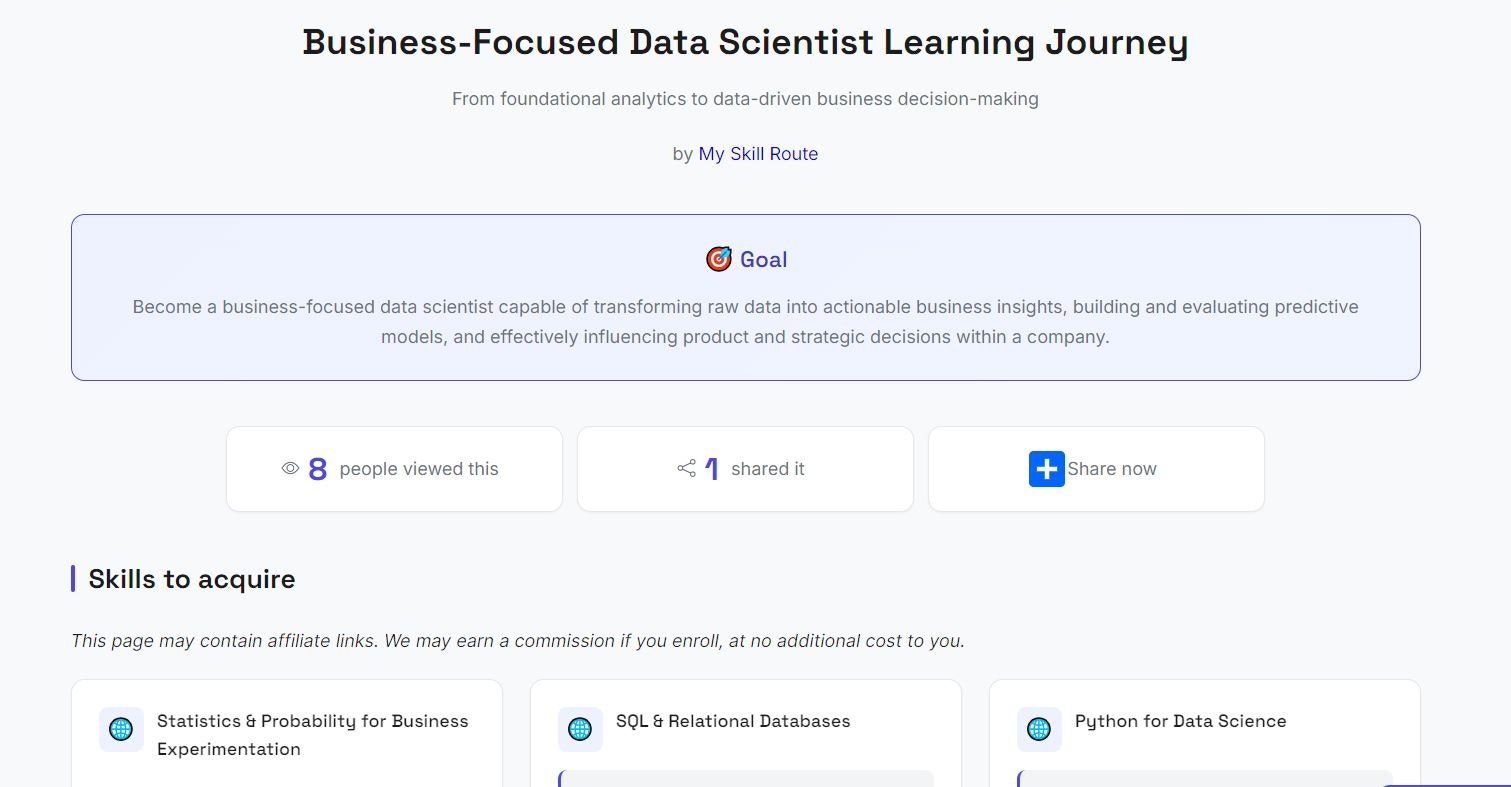Image resolution: width=1511 pixels, height=787 pixels.
Task: Click the eye icon for views
Action: pos(290,468)
